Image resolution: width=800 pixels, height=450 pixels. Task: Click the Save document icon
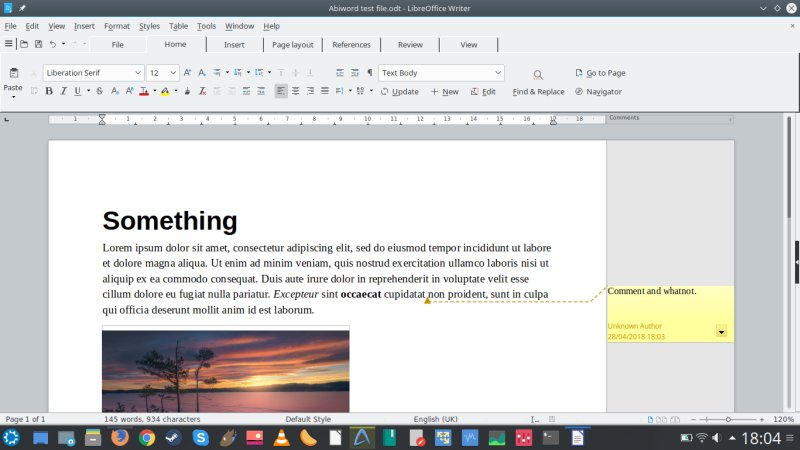point(38,44)
